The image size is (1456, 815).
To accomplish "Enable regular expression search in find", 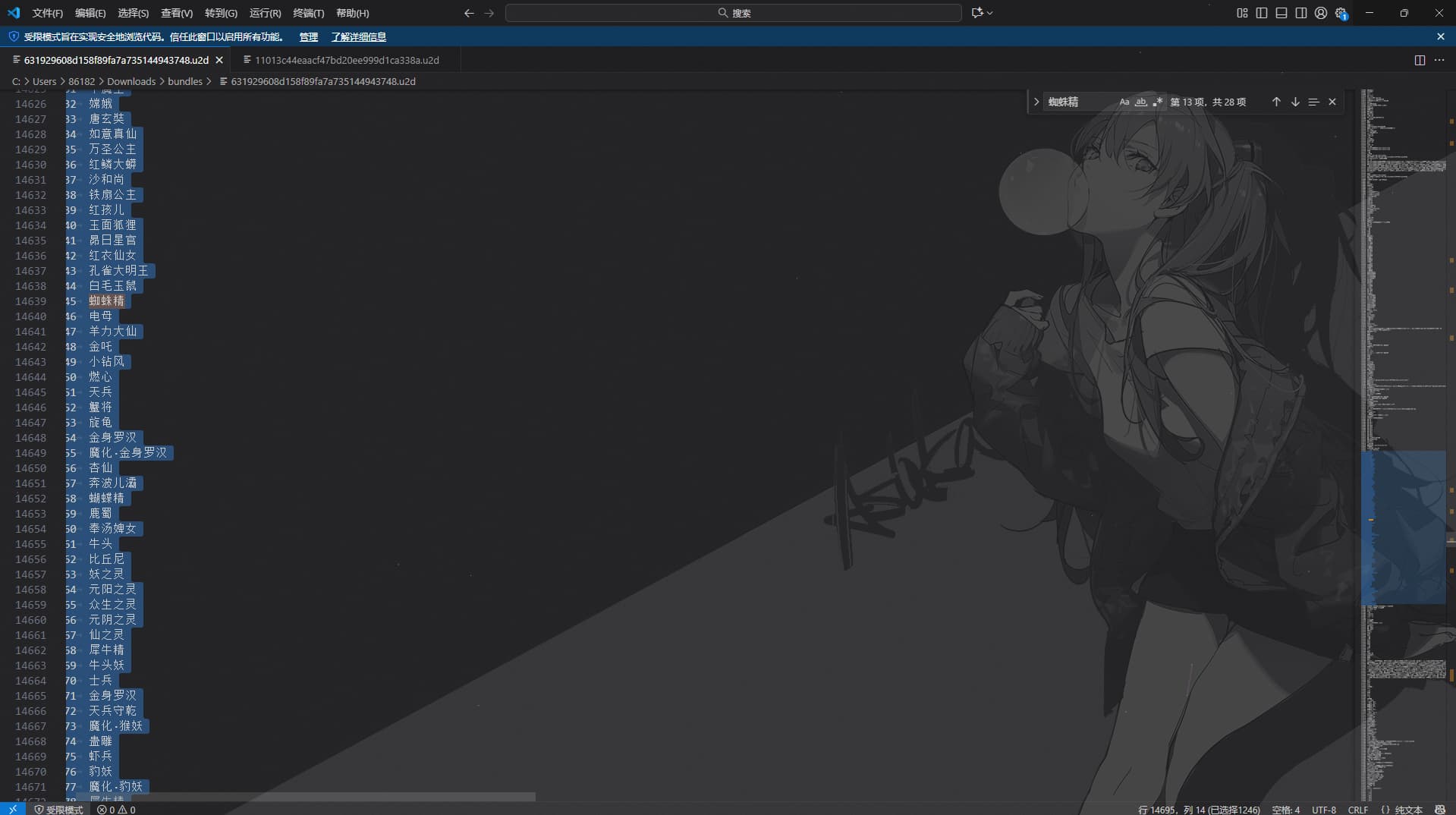I will tap(1157, 102).
